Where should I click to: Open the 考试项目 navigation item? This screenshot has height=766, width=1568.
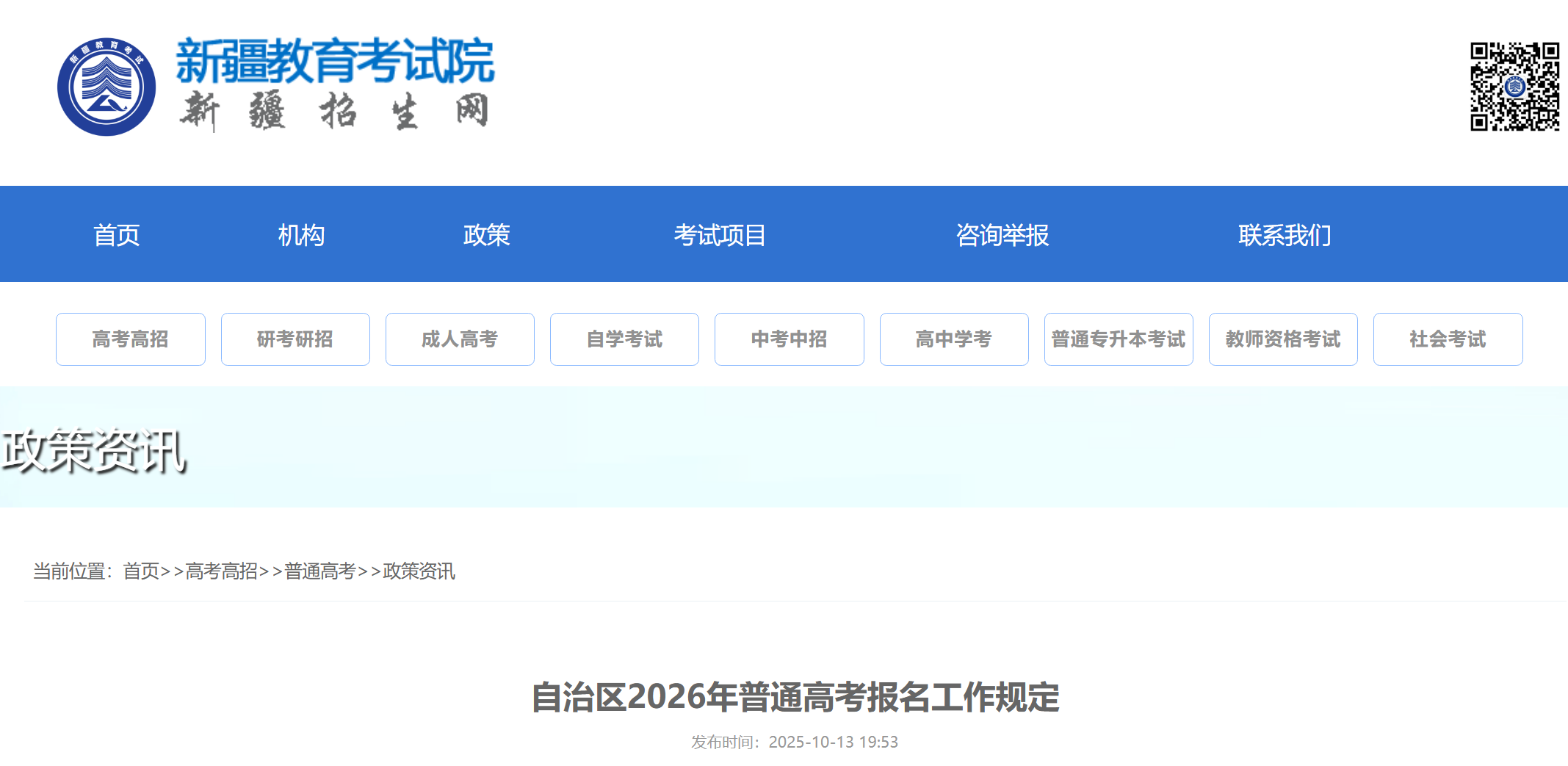tap(720, 235)
